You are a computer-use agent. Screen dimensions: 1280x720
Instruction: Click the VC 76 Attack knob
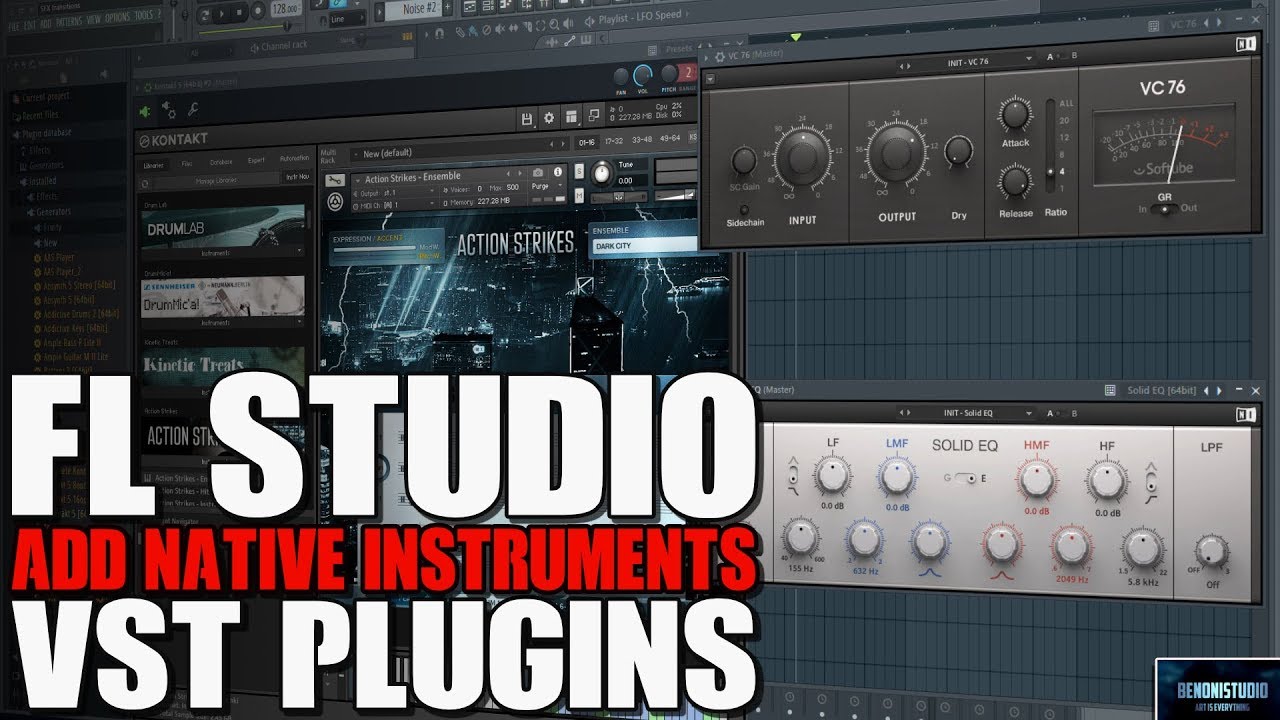(x=1015, y=115)
